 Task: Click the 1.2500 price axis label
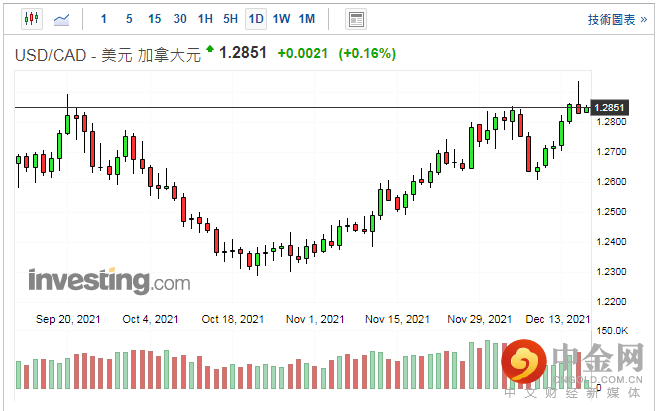611,212
